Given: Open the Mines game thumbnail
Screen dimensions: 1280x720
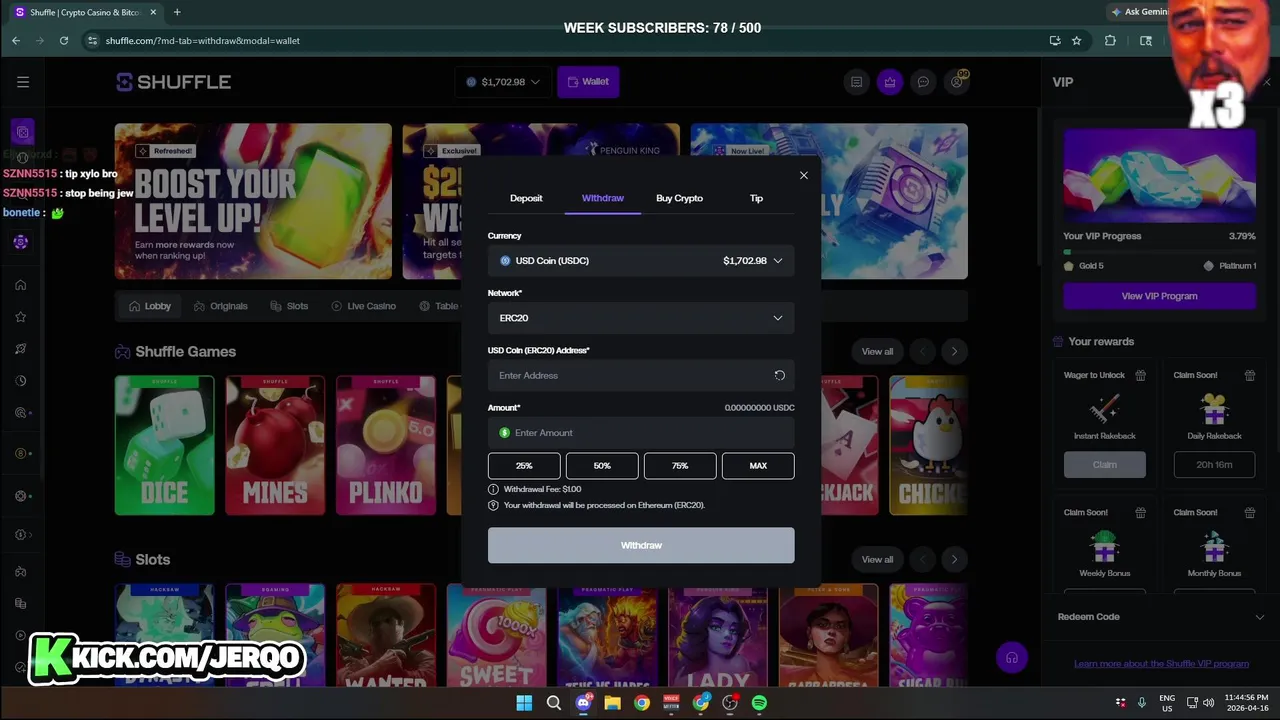Looking at the screenshot, I should tap(275, 445).
